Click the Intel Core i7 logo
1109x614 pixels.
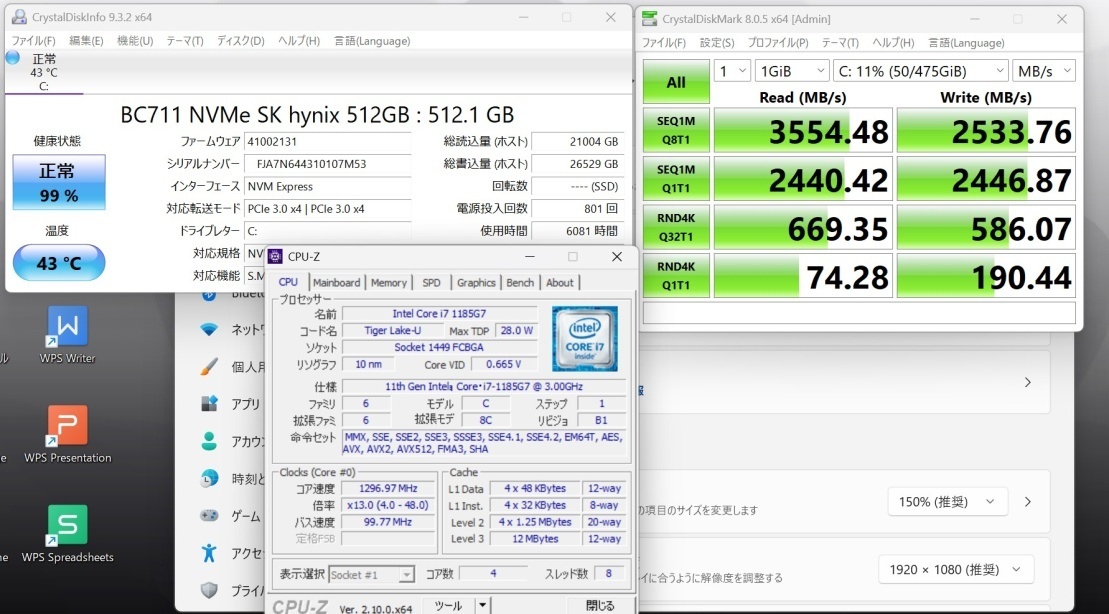[x=584, y=339]
